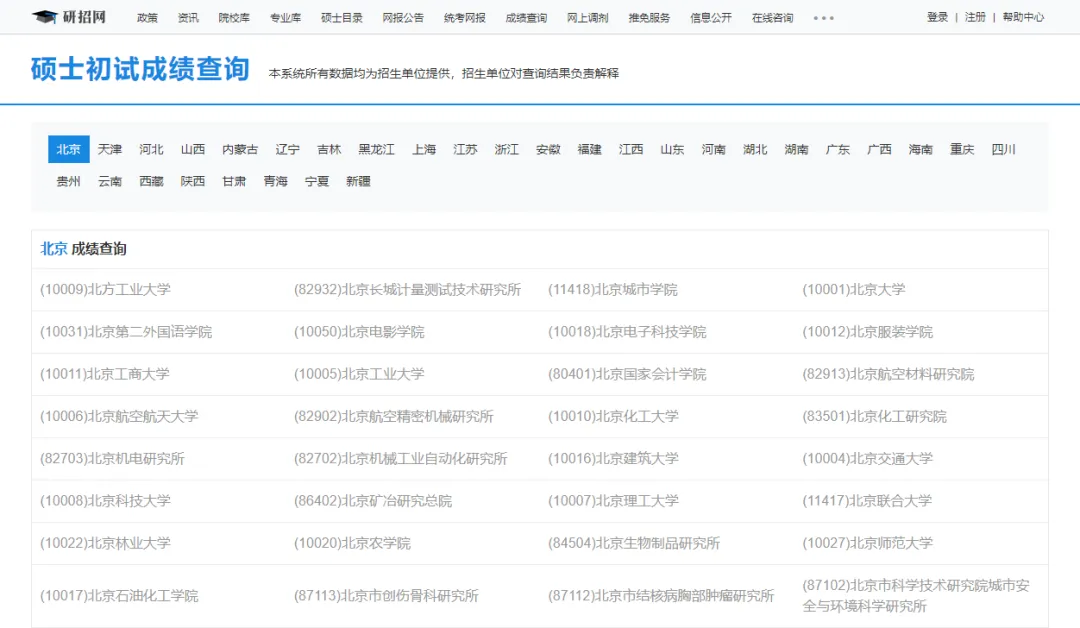1080x628 pixels.
Task: Choose 重庆 from province list
Action: [x=962, y=149]
